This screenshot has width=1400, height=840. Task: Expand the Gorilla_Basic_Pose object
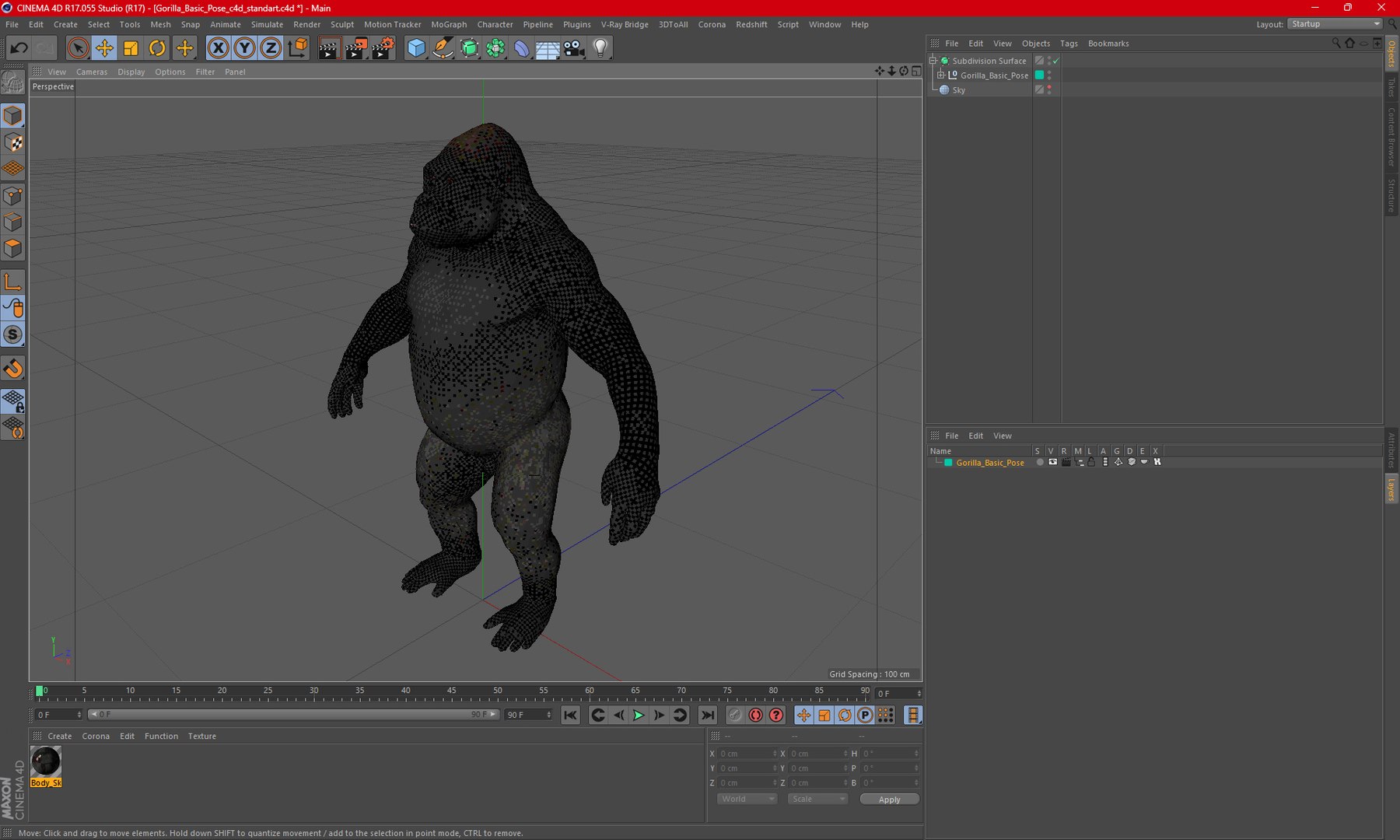pos(940,75)
